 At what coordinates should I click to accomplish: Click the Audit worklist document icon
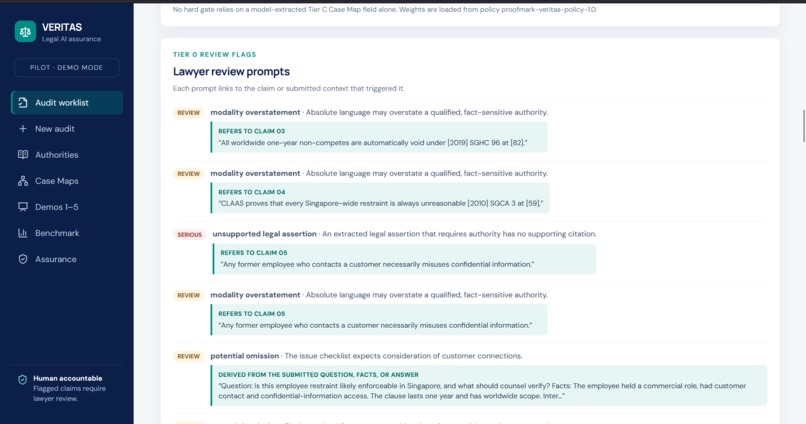click(23, 102)
